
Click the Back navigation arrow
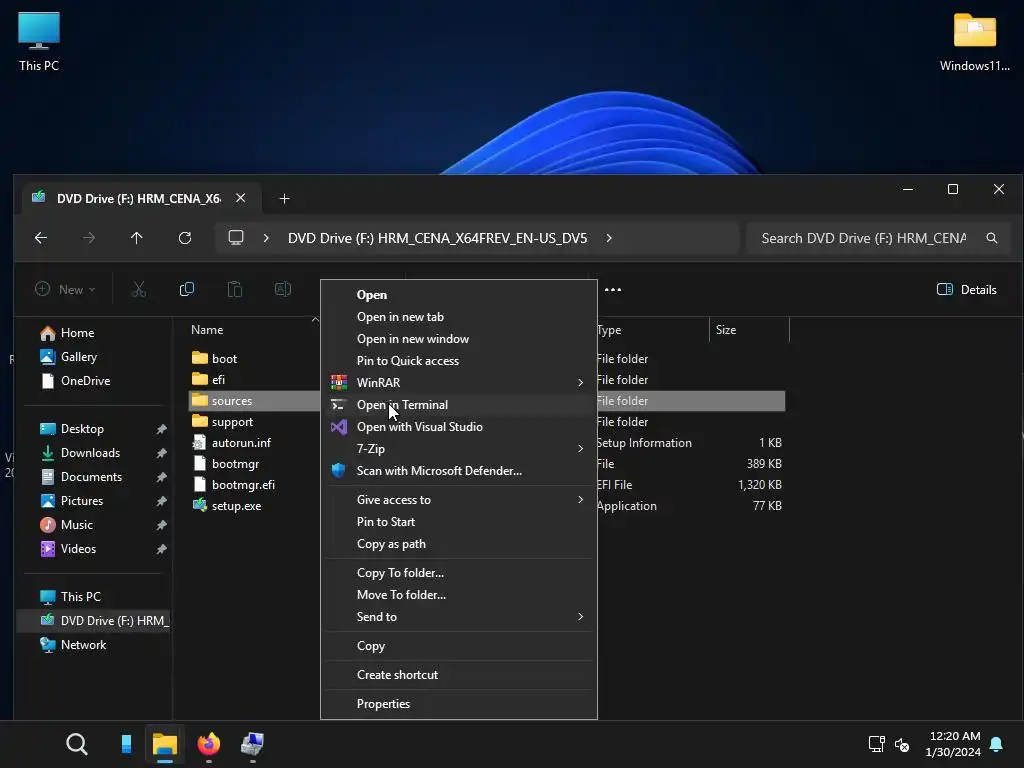(40, 238)
